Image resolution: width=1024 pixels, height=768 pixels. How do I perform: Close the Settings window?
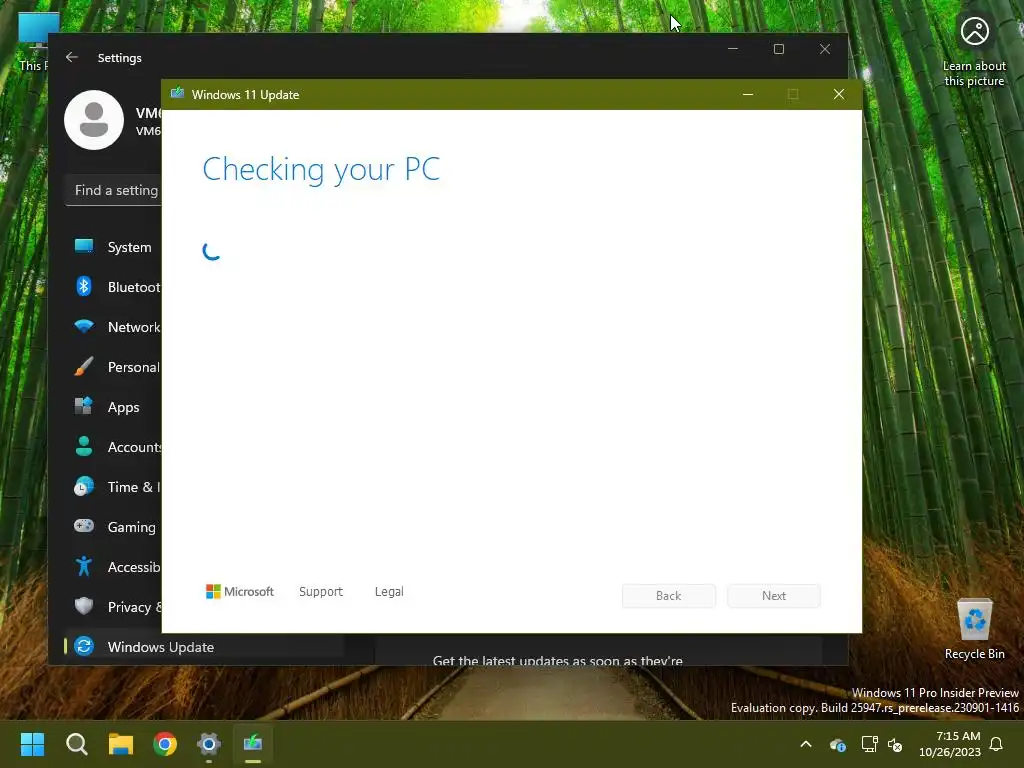825,49
